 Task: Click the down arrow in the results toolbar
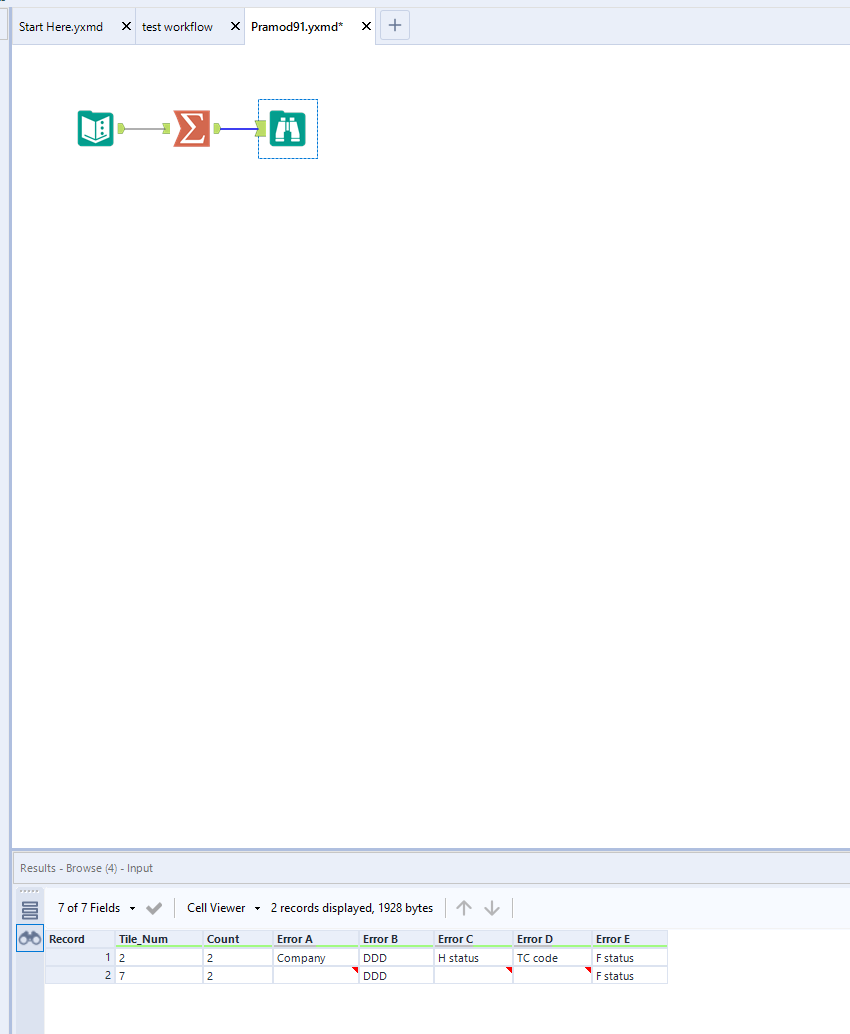492,907
